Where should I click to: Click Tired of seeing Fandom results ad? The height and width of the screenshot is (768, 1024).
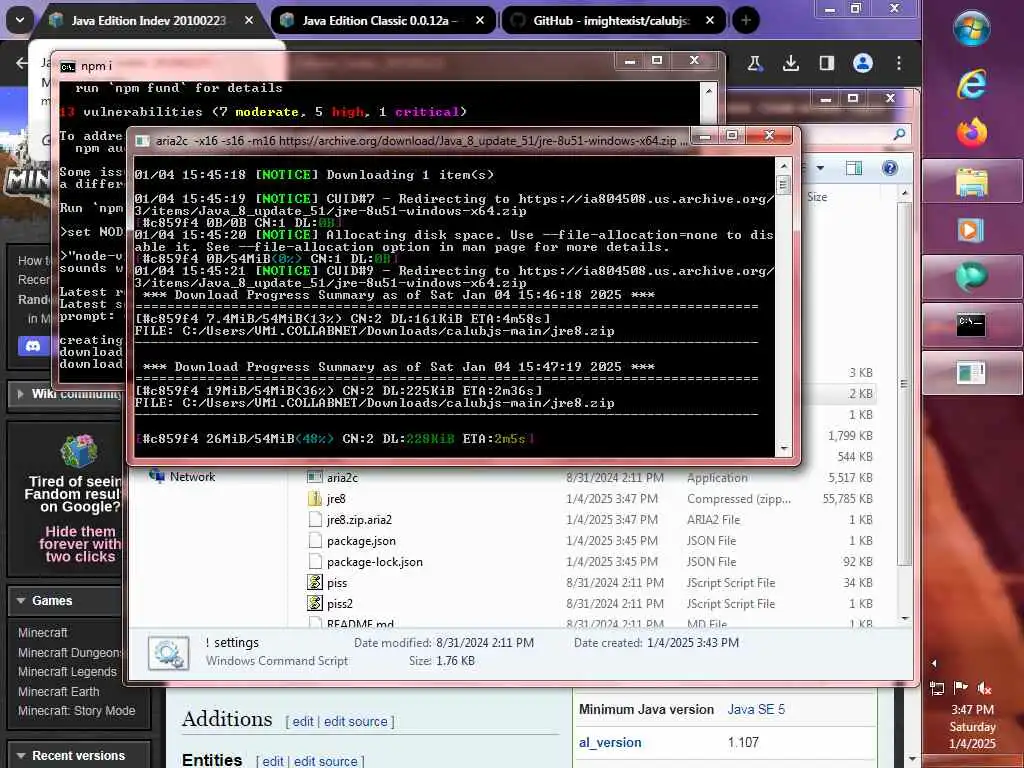point(73,500)
